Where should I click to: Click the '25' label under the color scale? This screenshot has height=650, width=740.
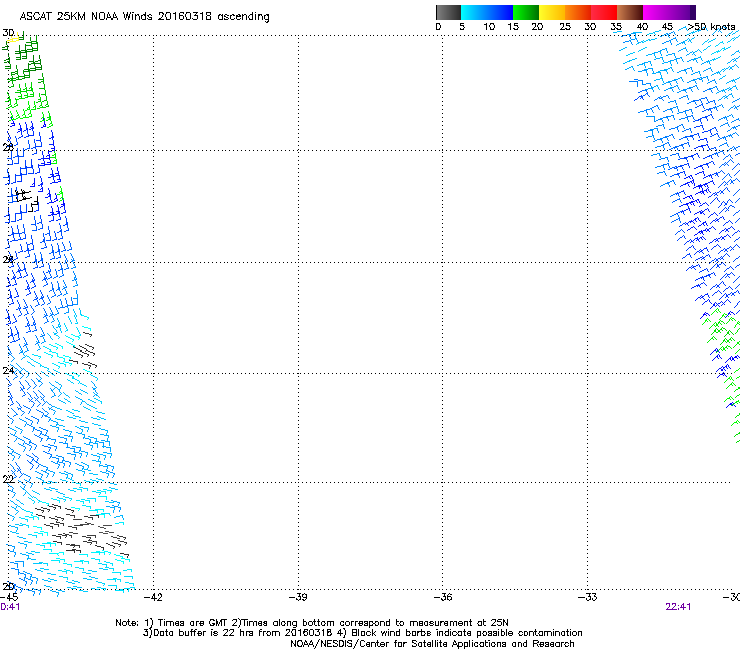click(x=565, y=27)
